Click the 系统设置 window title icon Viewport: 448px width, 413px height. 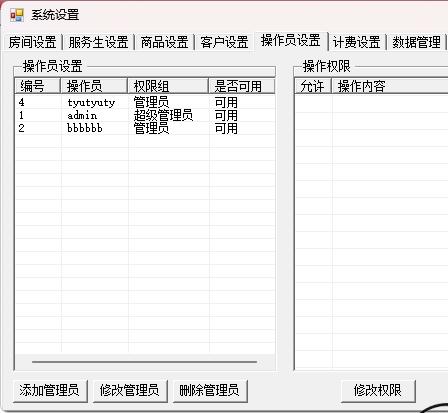click(17, 15)
